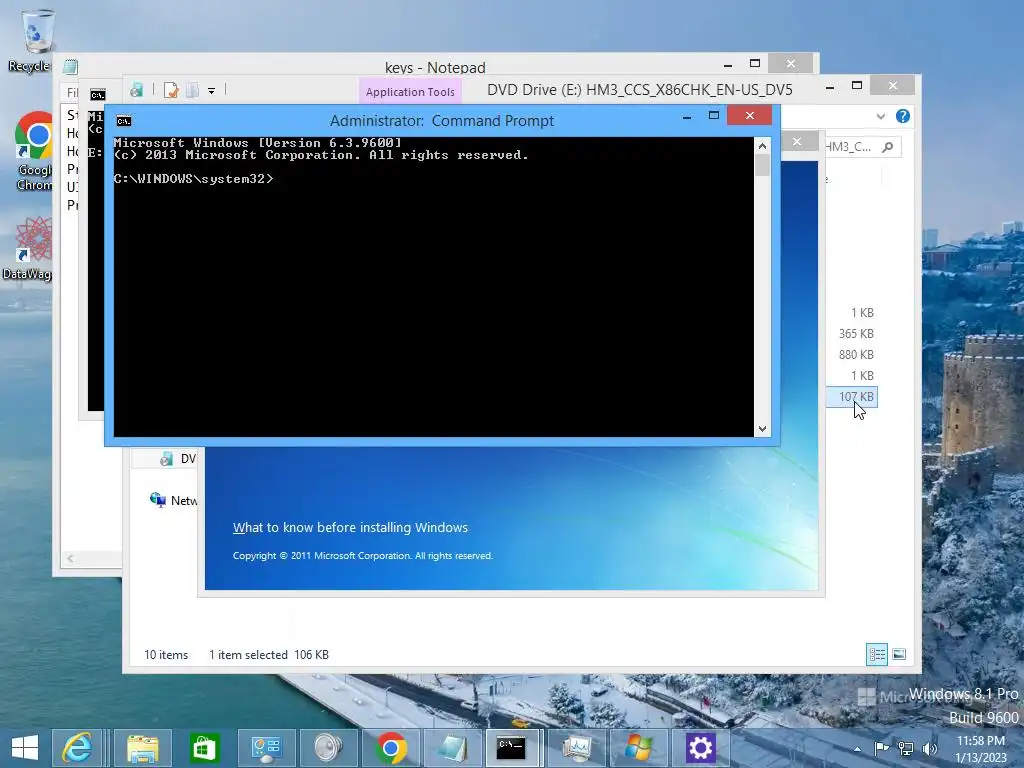Switch to Command Prompt on the taskbar

click(512, 748)
